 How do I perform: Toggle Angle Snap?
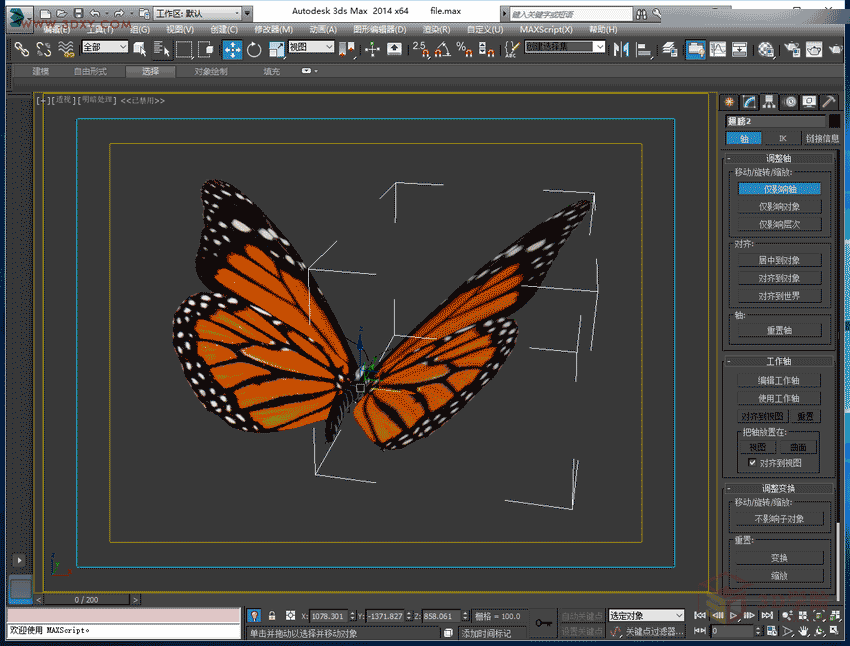(x=443, y=49)
